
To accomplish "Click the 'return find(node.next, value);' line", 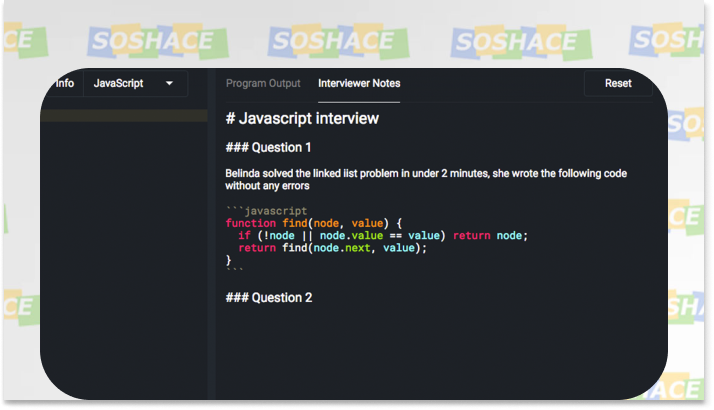I will 332,248.
